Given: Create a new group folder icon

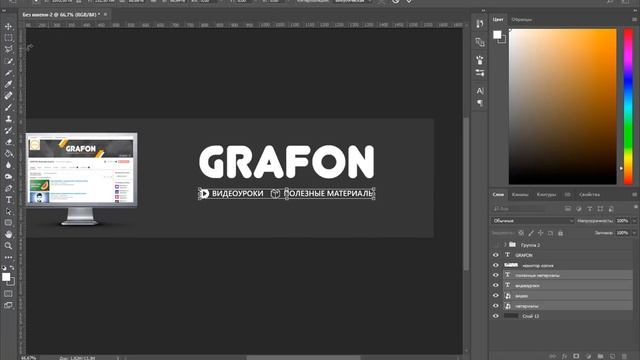Looking at the screenshot, I should point(600,356).
